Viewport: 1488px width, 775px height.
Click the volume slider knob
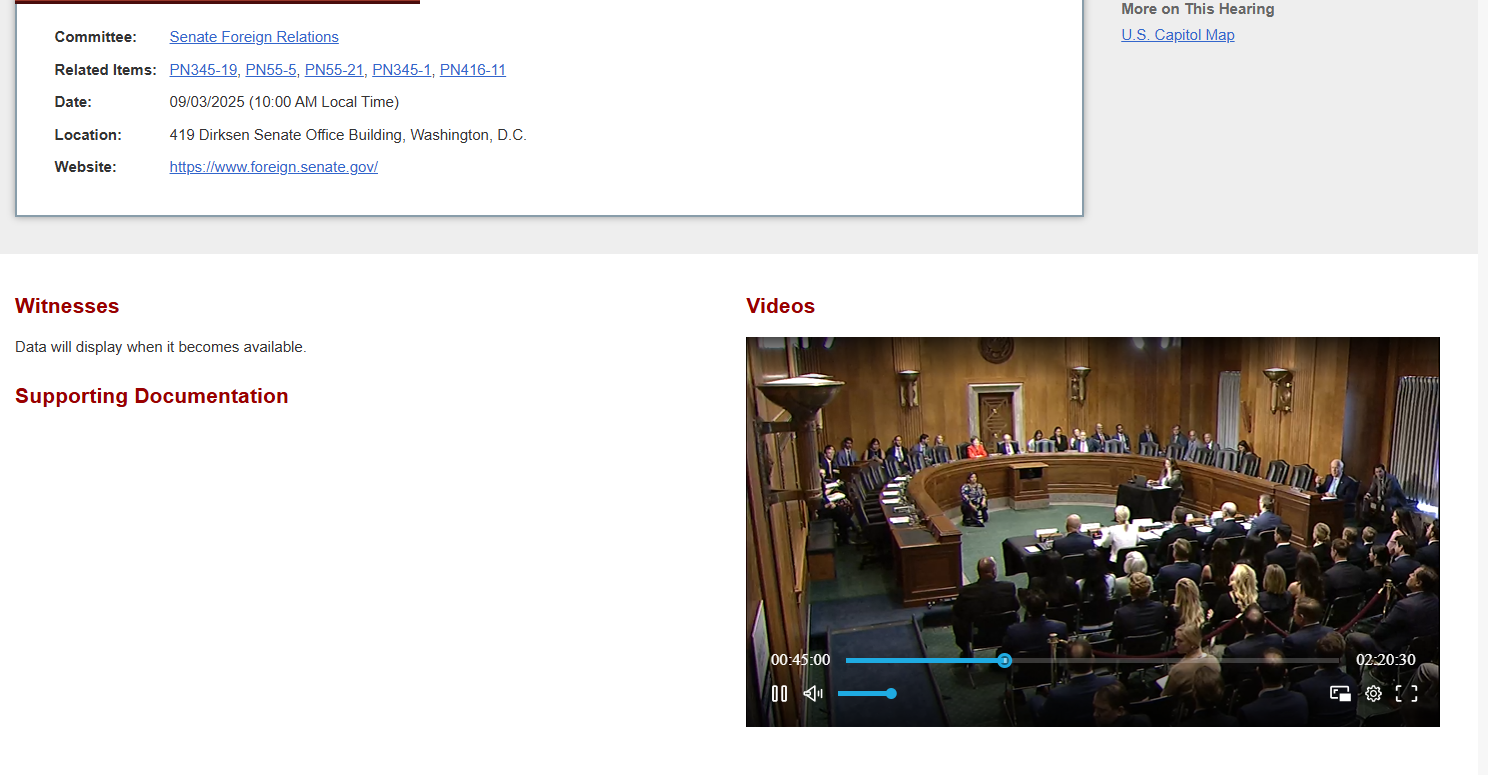pyautogui.click(x=891, y=694)
